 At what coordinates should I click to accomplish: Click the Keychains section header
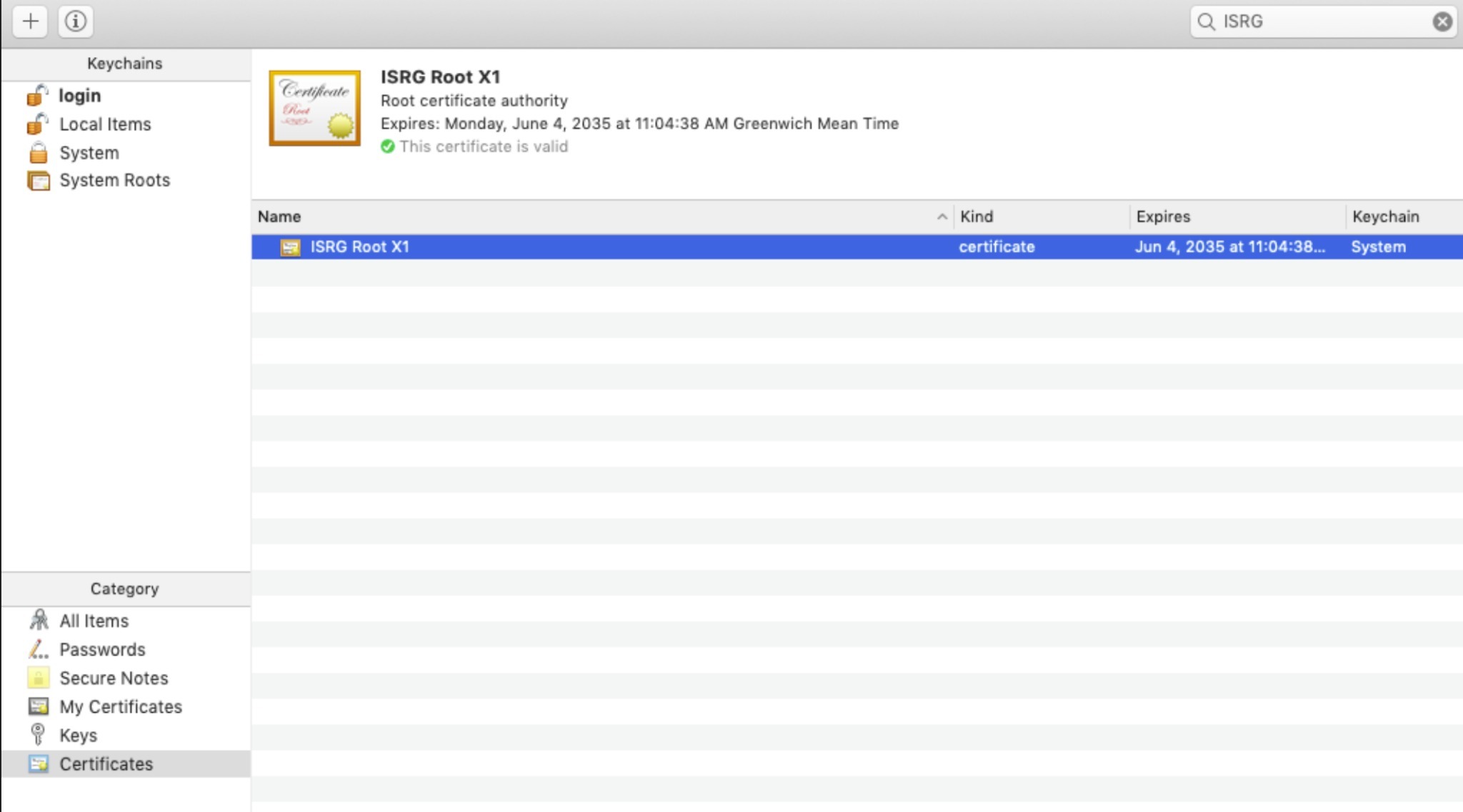(125, 64)
